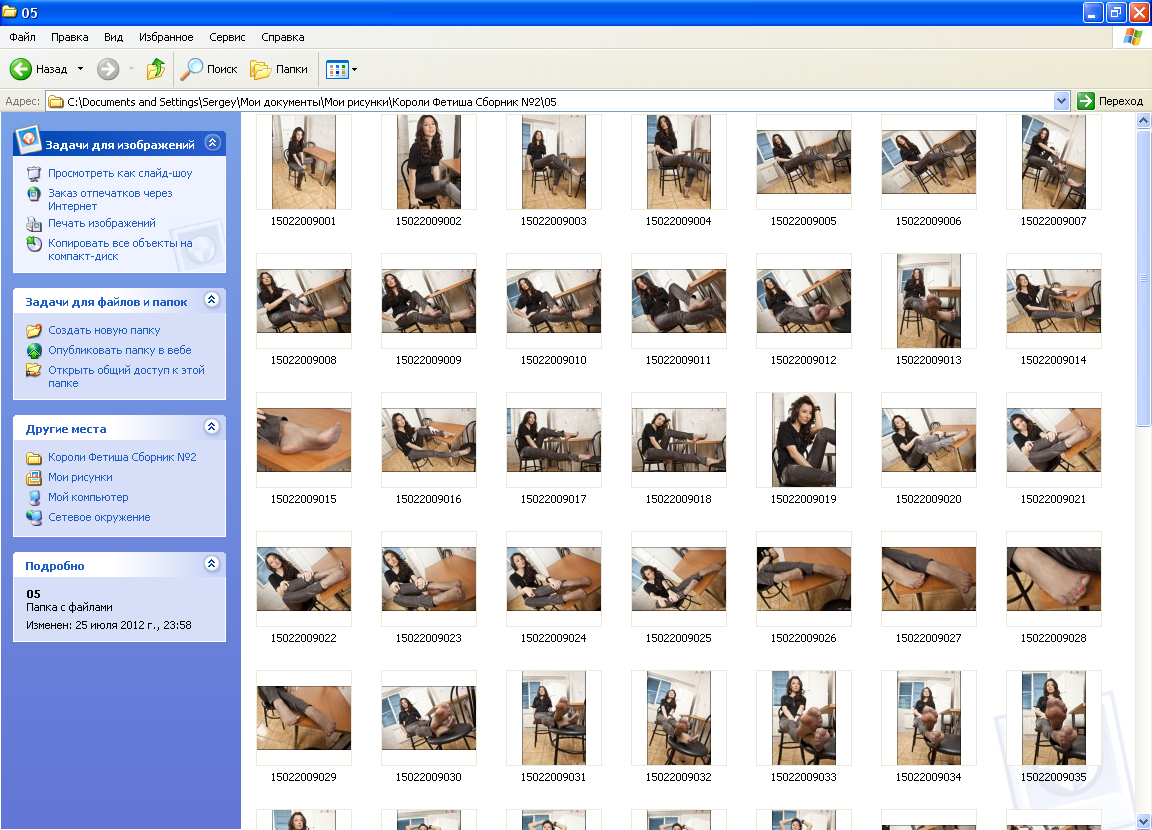Click the slideshow icon beside Просмотреть как слайд-шоу
The image size is (1152, 830).
34,173
